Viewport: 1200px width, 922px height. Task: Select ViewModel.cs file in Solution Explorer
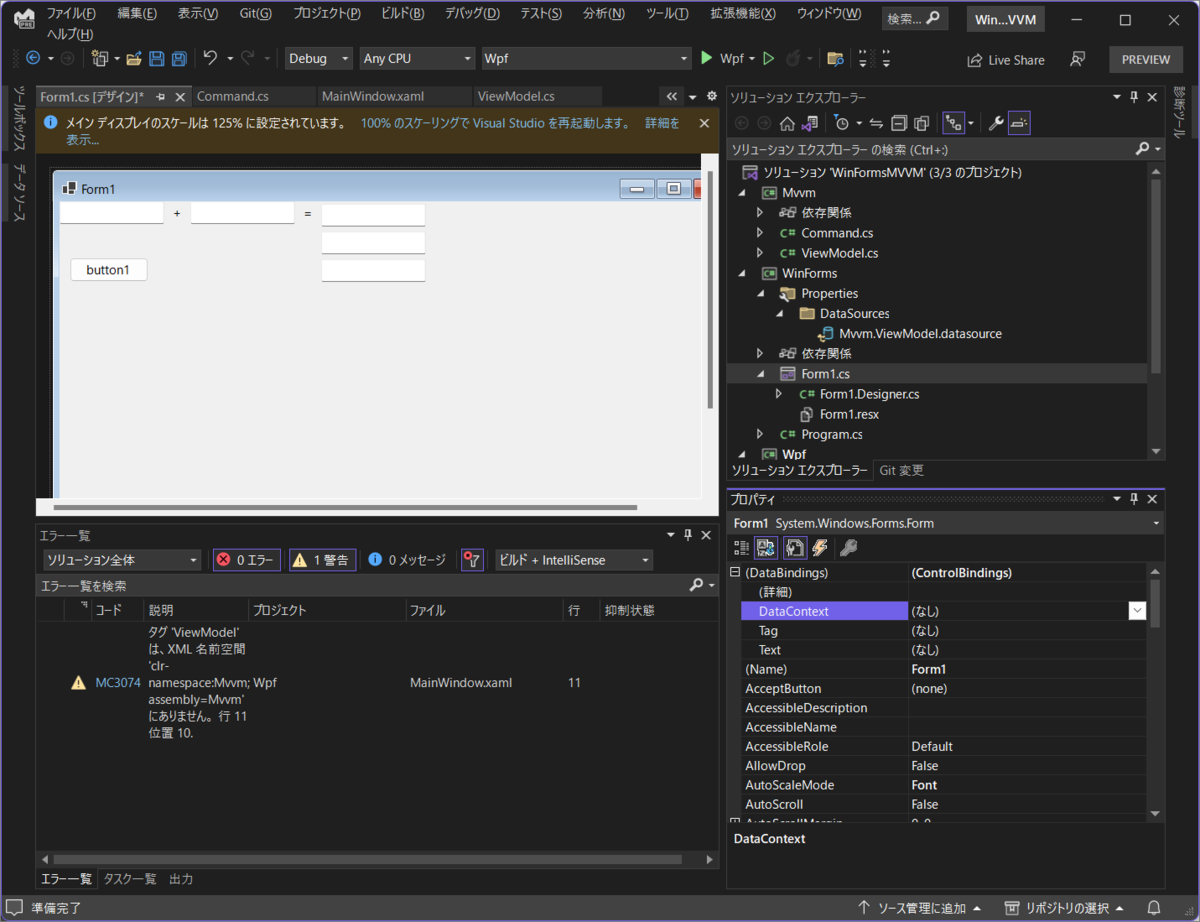[839, 253]
